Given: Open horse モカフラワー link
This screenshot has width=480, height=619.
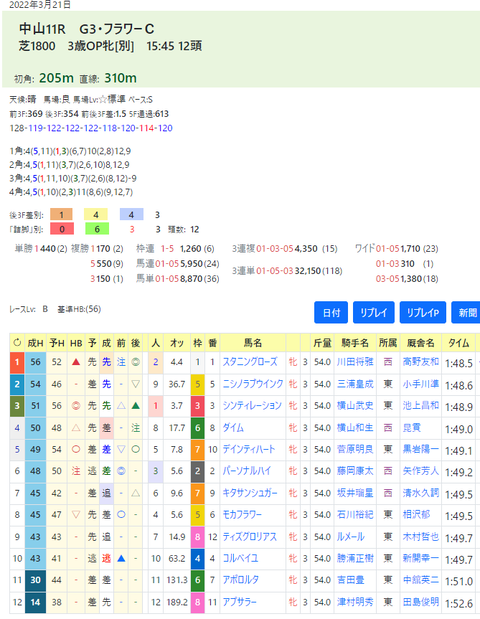Looking at the screenshot, I should pos(242,515).
